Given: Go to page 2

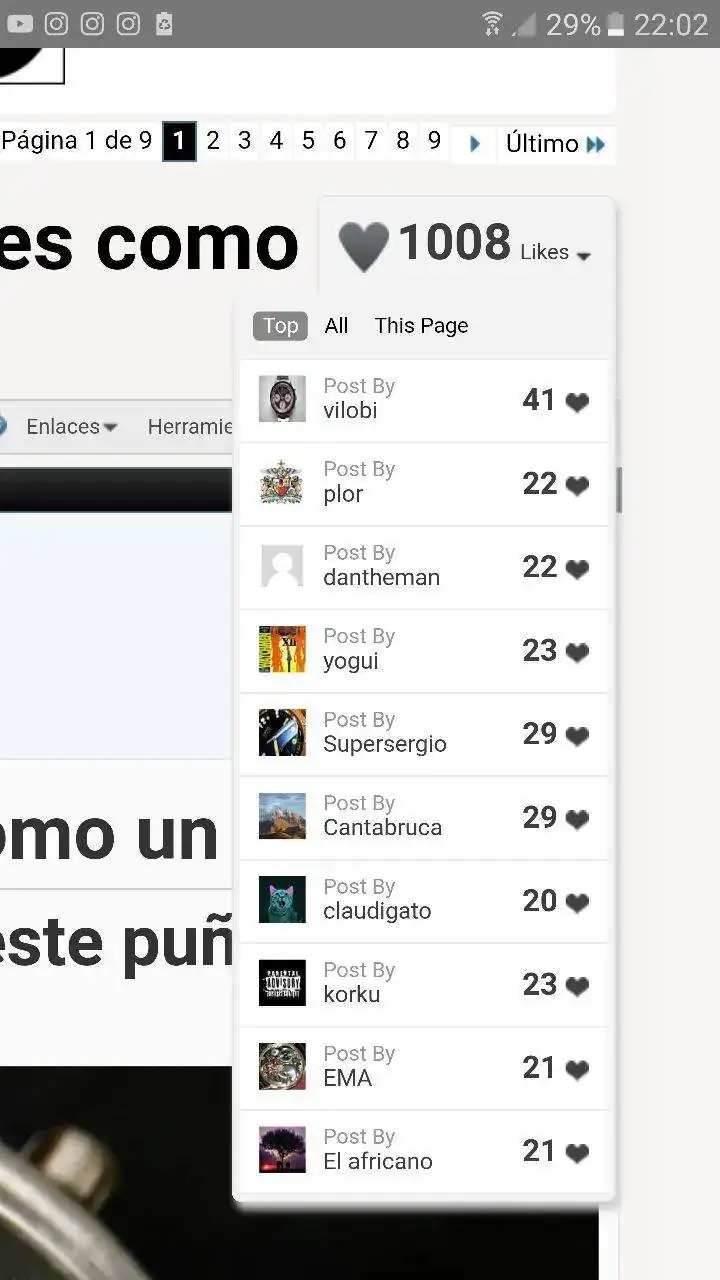Looking at the screenshot, I should pyautogui.click(x=213, y=141).
